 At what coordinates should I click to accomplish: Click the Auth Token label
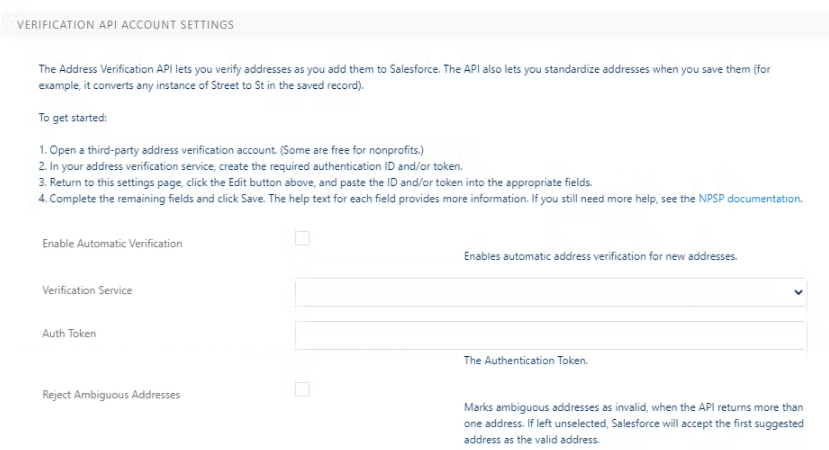pyautogui.click(x=69, y=333)
